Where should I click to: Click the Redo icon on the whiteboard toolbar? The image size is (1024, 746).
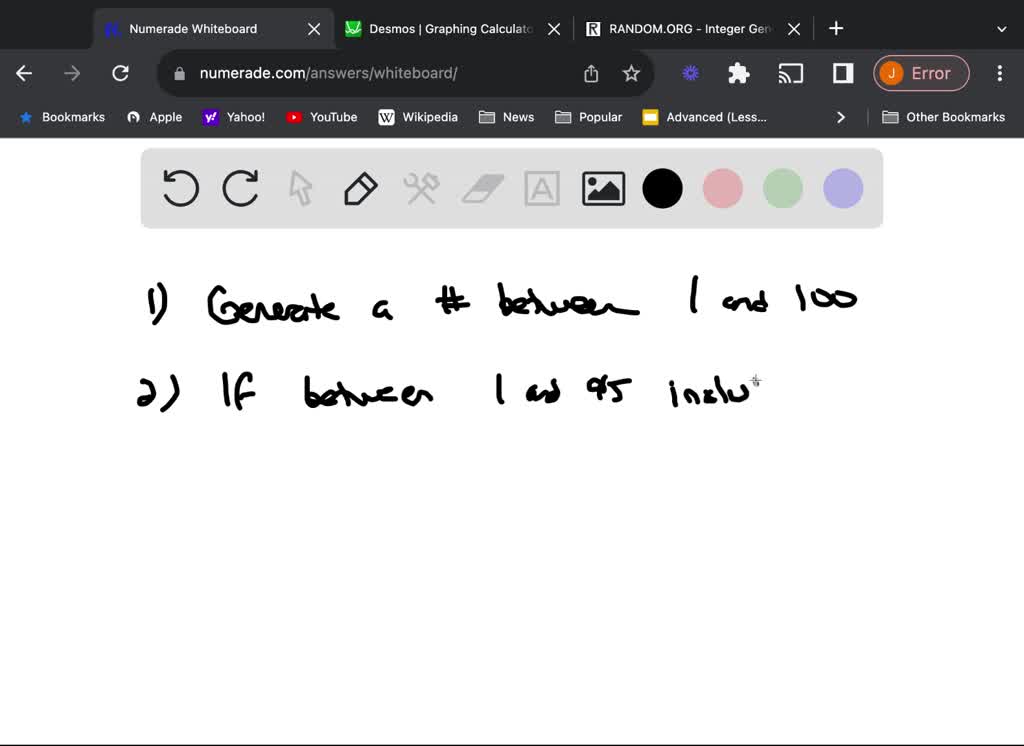240,188
